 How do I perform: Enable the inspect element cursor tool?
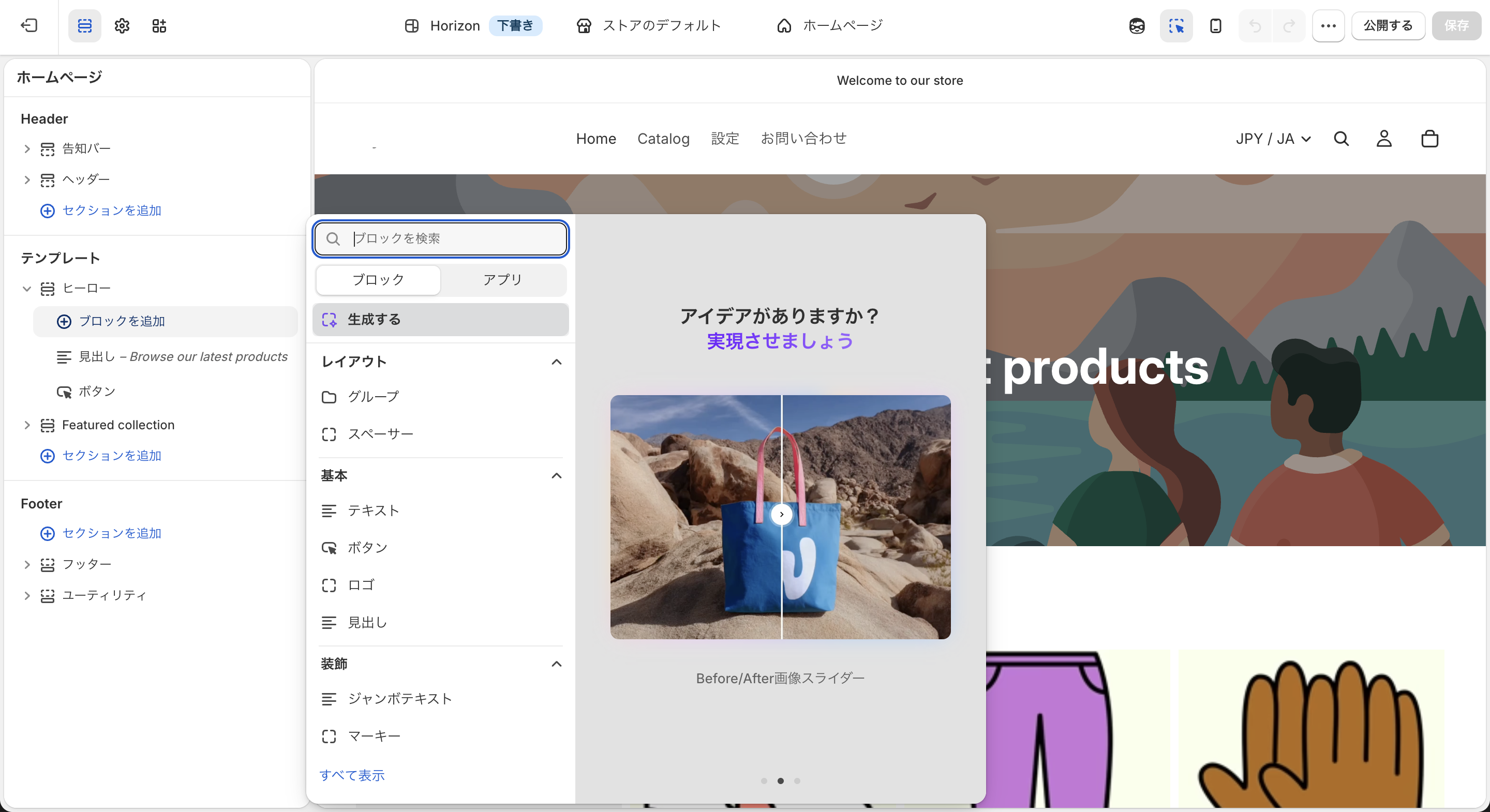(x=1176, y=25)
